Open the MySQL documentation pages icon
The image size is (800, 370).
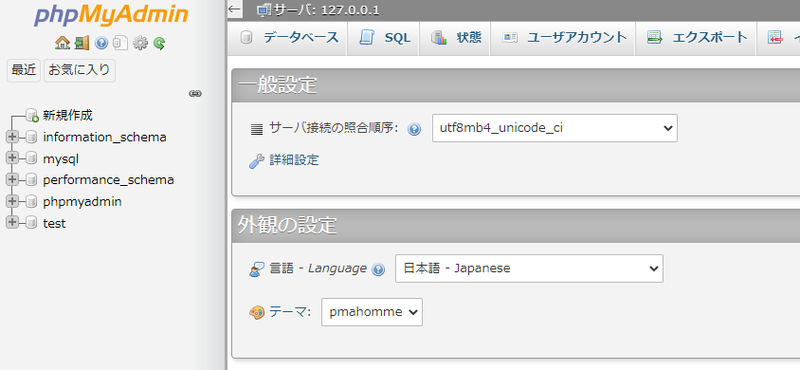tap(120, 43)
